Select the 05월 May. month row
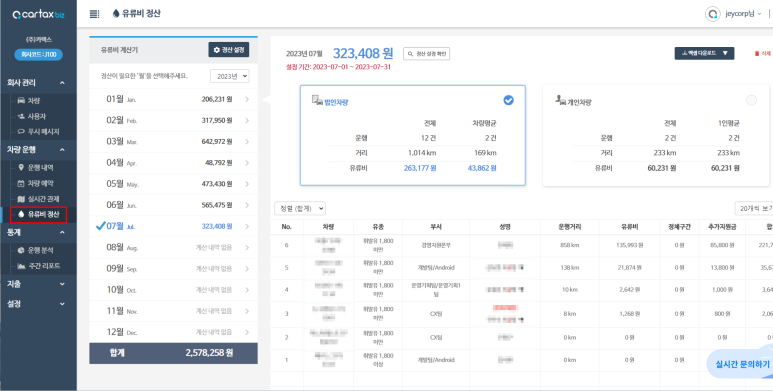 pyautogui.click(x=174, y=184)
